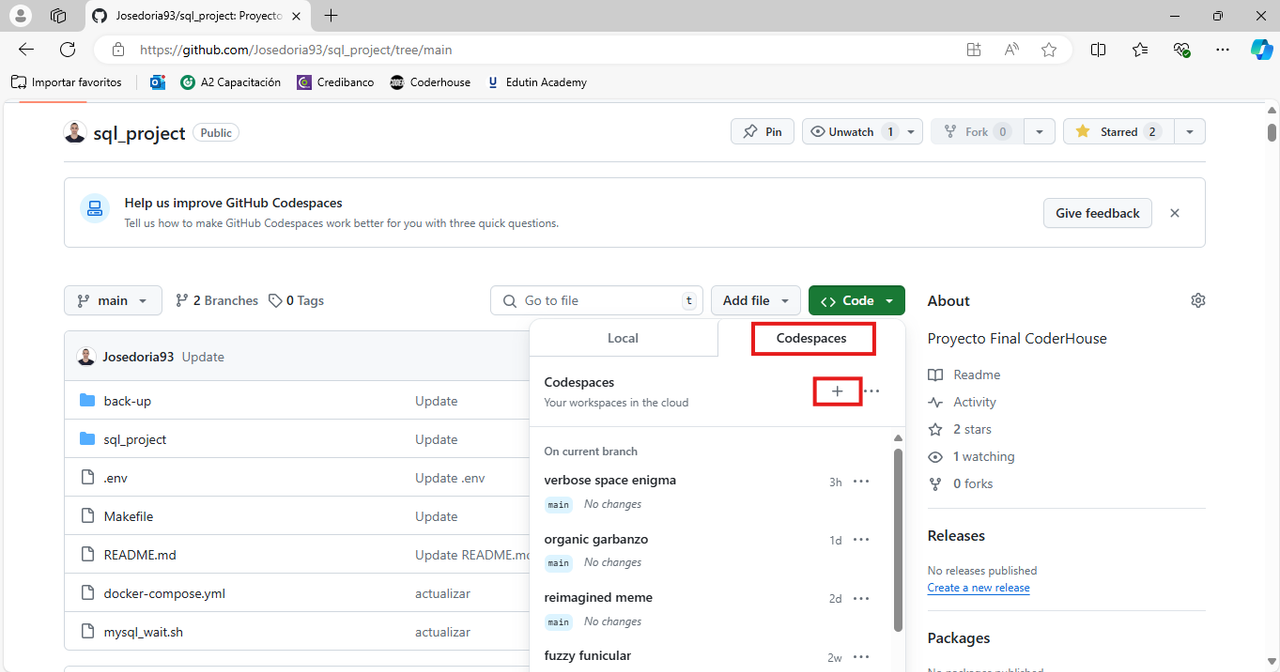Viewport: 1280px width, 672px height.
Task: Open the A2 Capacitación bookmark
Action: [x=230, y=82]
